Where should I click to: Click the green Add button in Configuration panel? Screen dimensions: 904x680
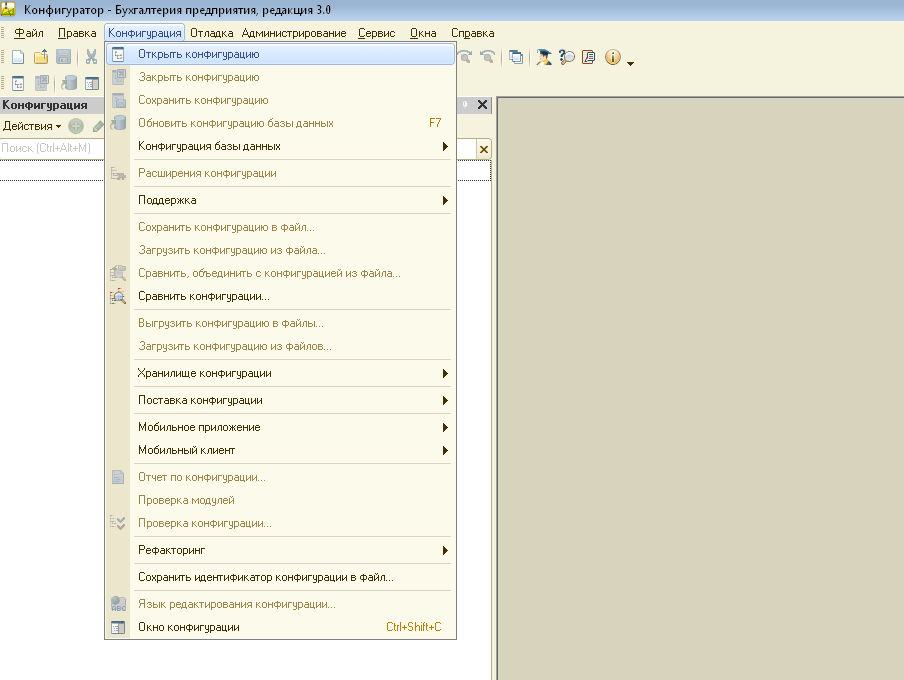[x=76, y=126]
